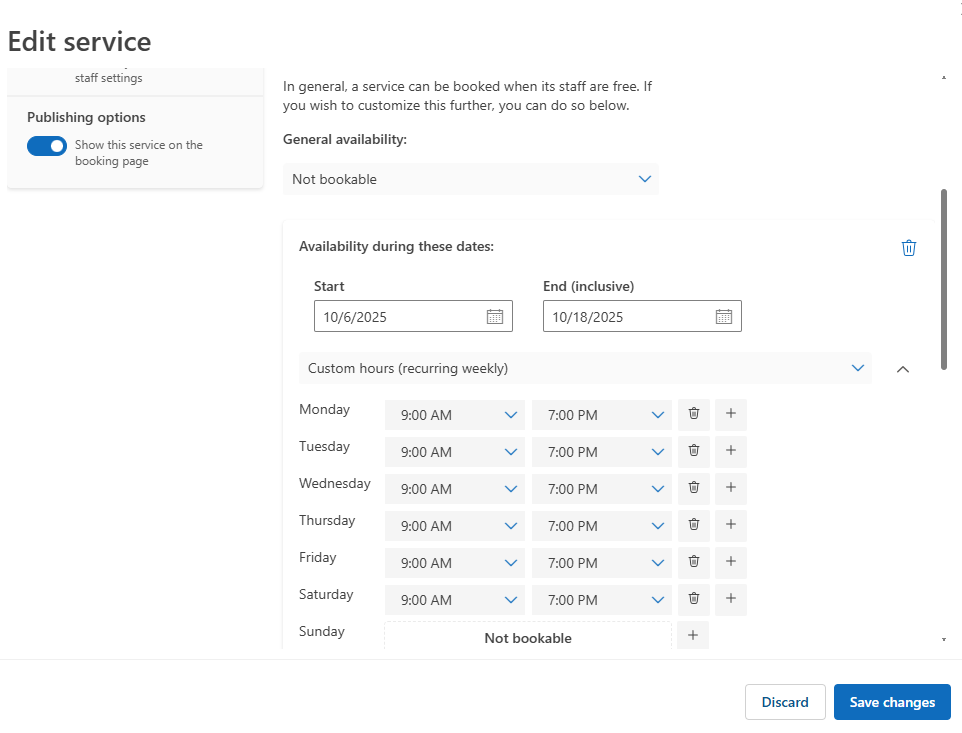Click the Start date input field

pos(400,317)
